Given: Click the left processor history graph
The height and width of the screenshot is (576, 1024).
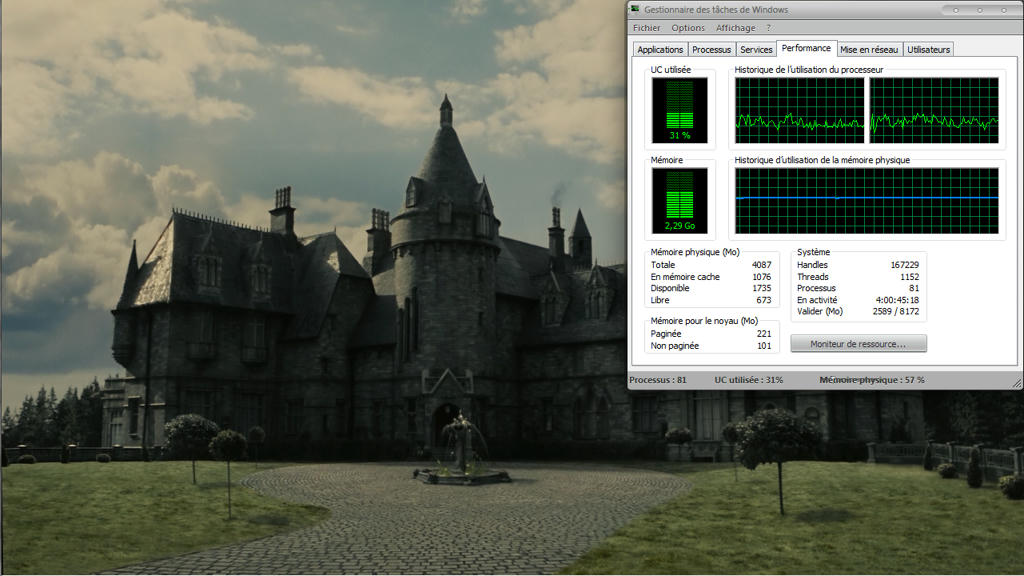Looking at the screenshot, I should [x=799, y=110].
